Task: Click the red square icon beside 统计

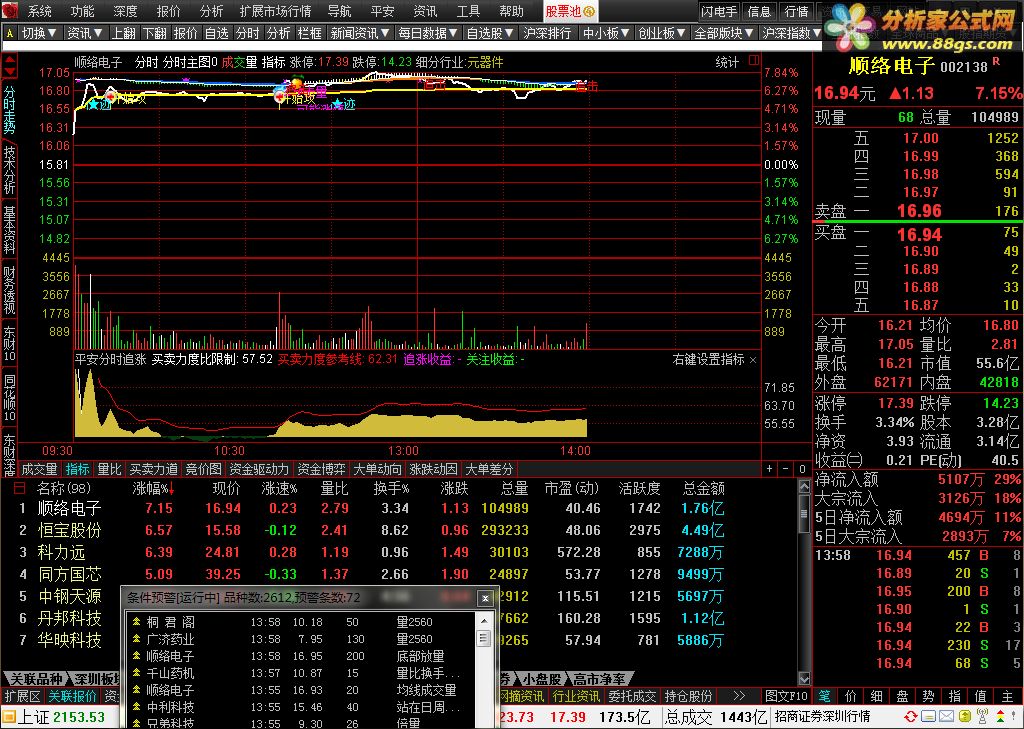Action: 754,61
